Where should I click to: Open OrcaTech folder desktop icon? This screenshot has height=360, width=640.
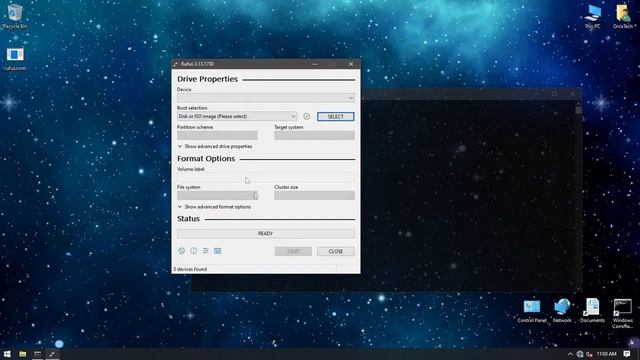[623, 16]
